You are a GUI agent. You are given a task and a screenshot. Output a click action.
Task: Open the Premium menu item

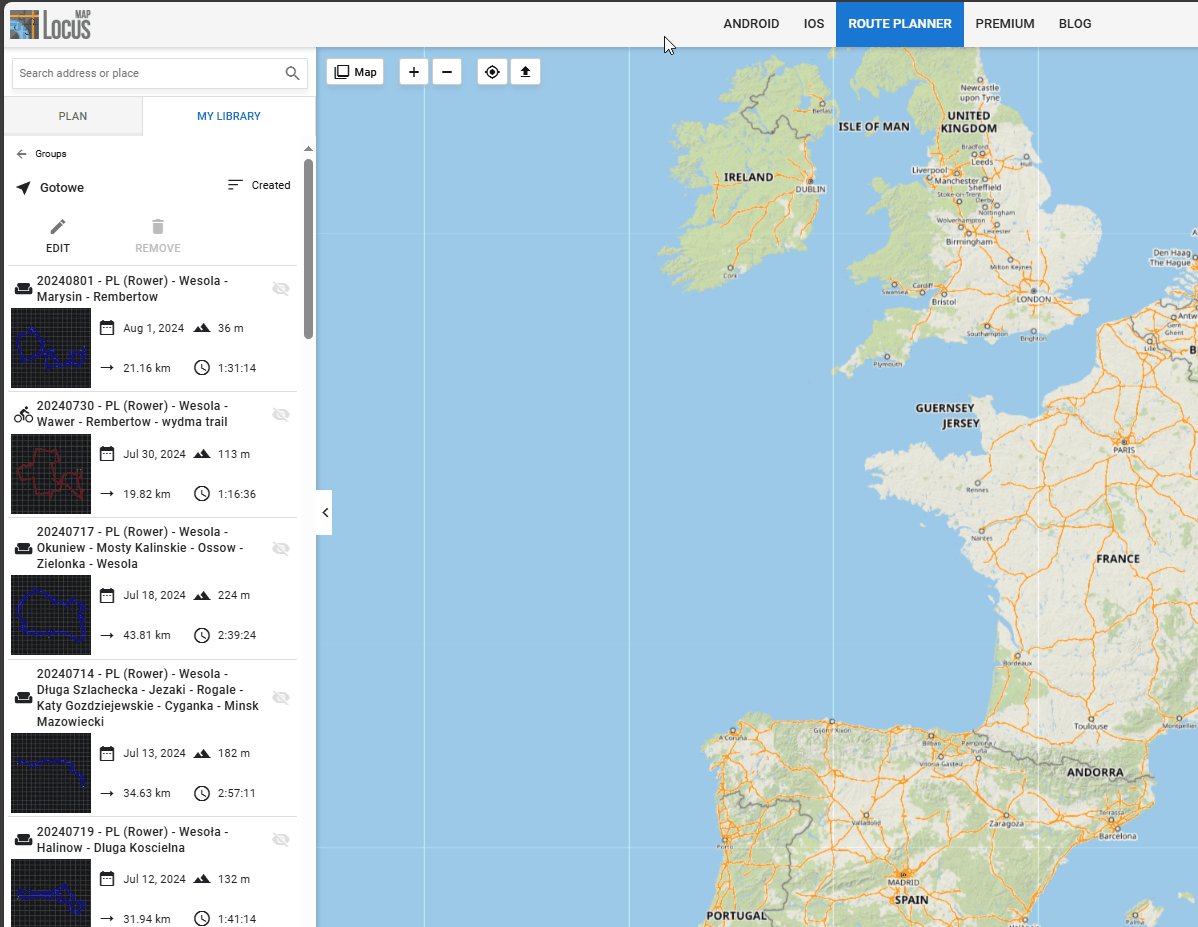(x=1005, y=24)
